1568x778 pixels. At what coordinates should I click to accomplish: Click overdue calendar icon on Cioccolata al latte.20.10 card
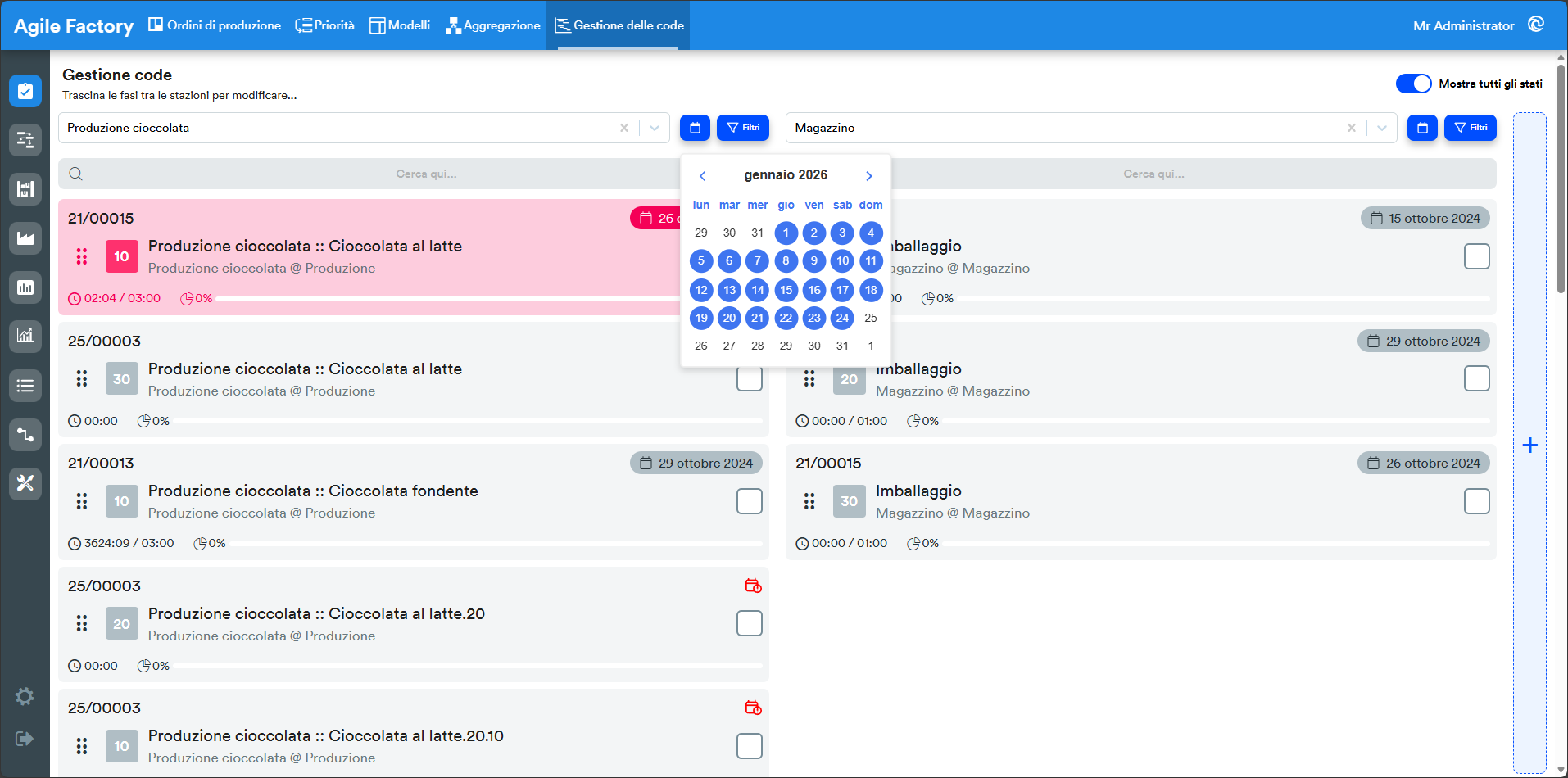coord(753,708)
